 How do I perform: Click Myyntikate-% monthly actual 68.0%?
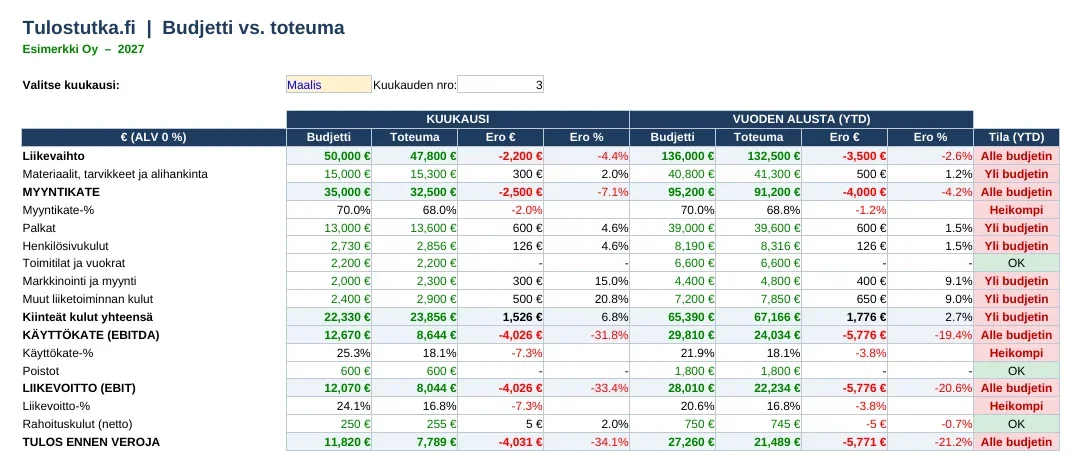pyautogui.click(x=415, y=209)
